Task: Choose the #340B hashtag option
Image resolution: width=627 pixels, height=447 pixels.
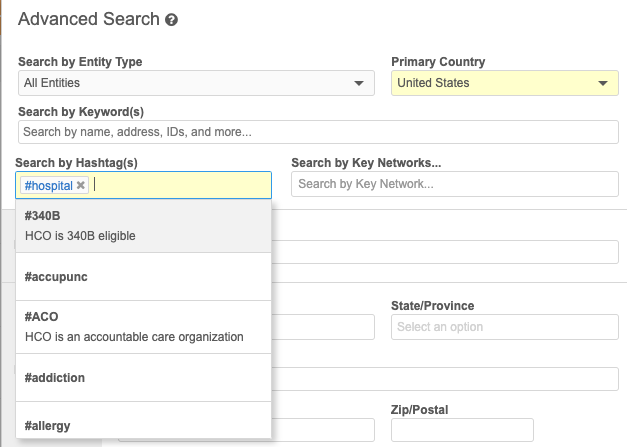Action: pos(143,226)
